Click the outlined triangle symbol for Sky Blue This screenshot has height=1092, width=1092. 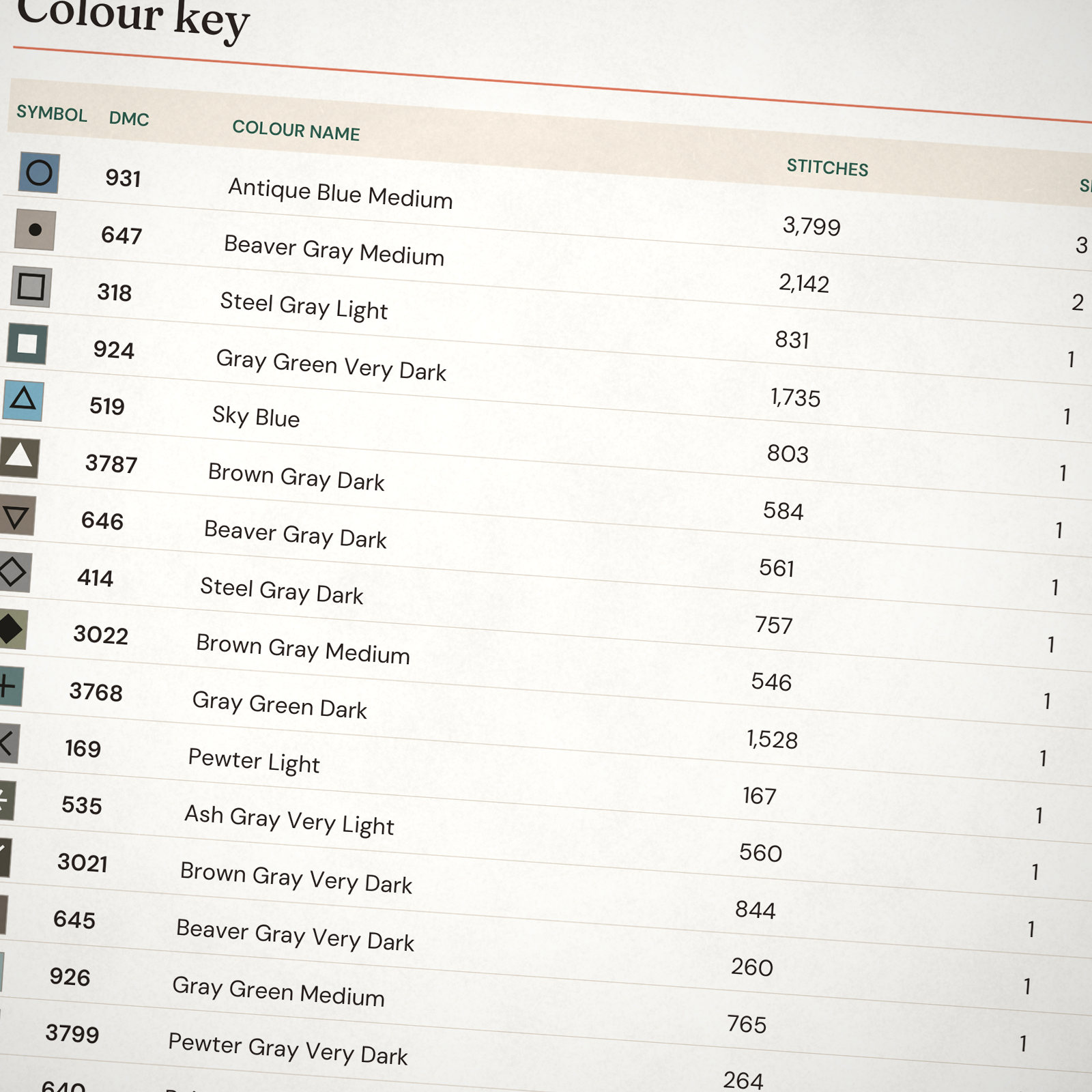coord(23,400)
